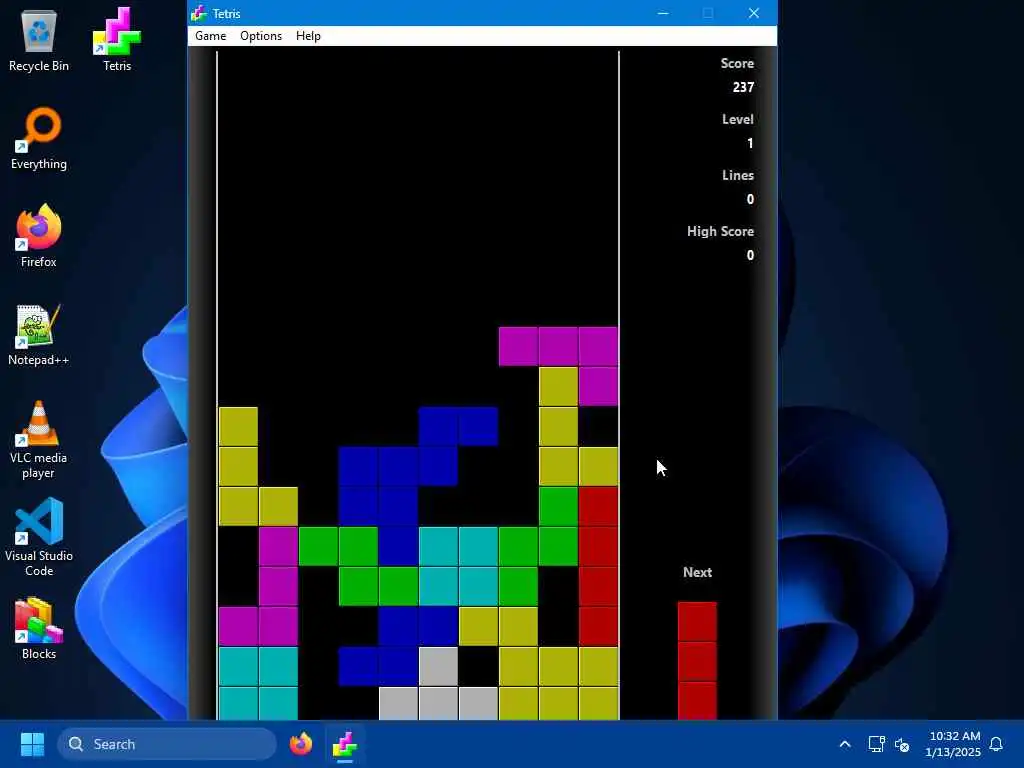Click the muted volume tray icon
This screenshot has height=768, width=1024.
coord(902,744)
